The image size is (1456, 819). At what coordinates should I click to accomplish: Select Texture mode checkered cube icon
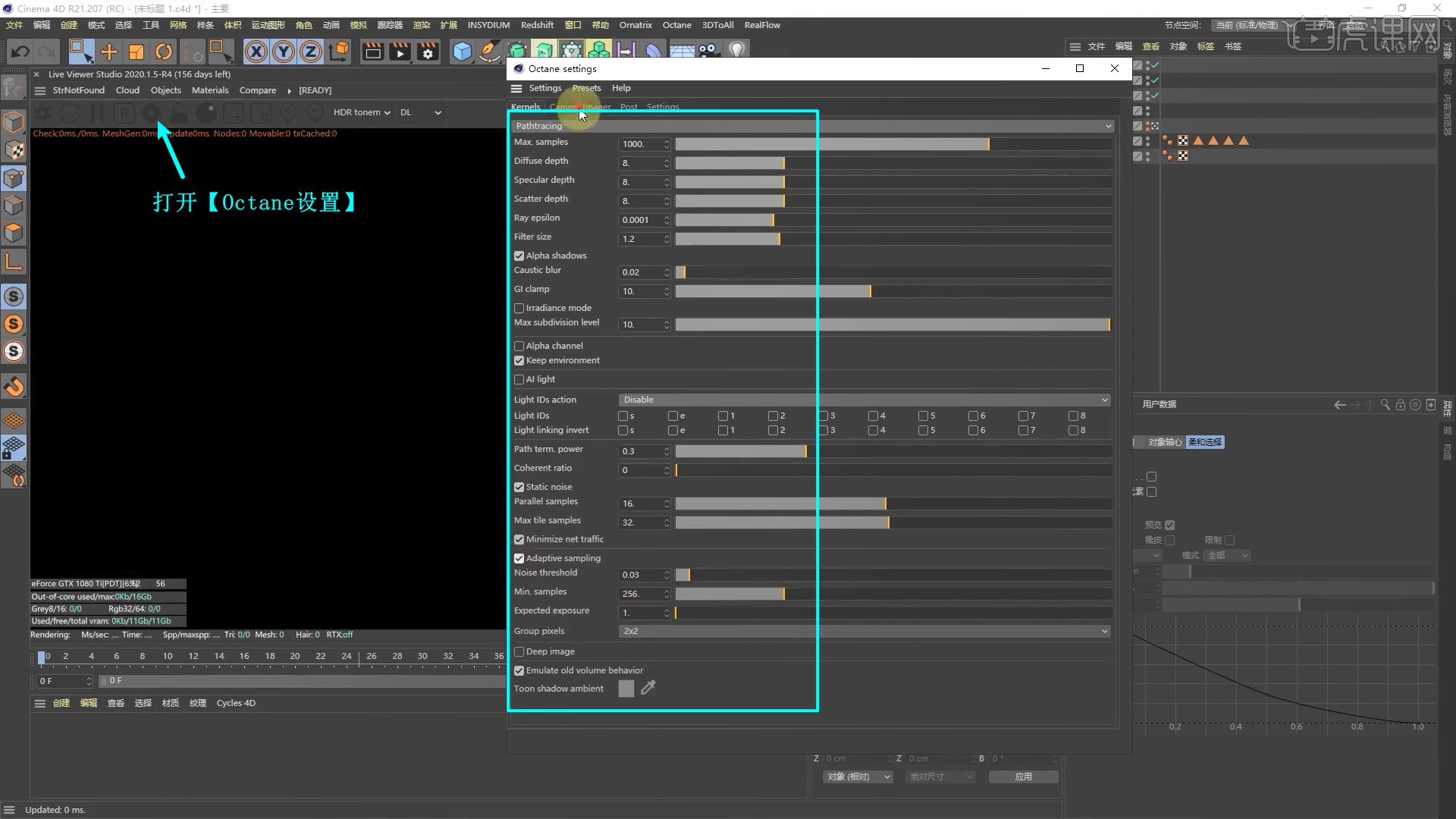pos(14,150)
